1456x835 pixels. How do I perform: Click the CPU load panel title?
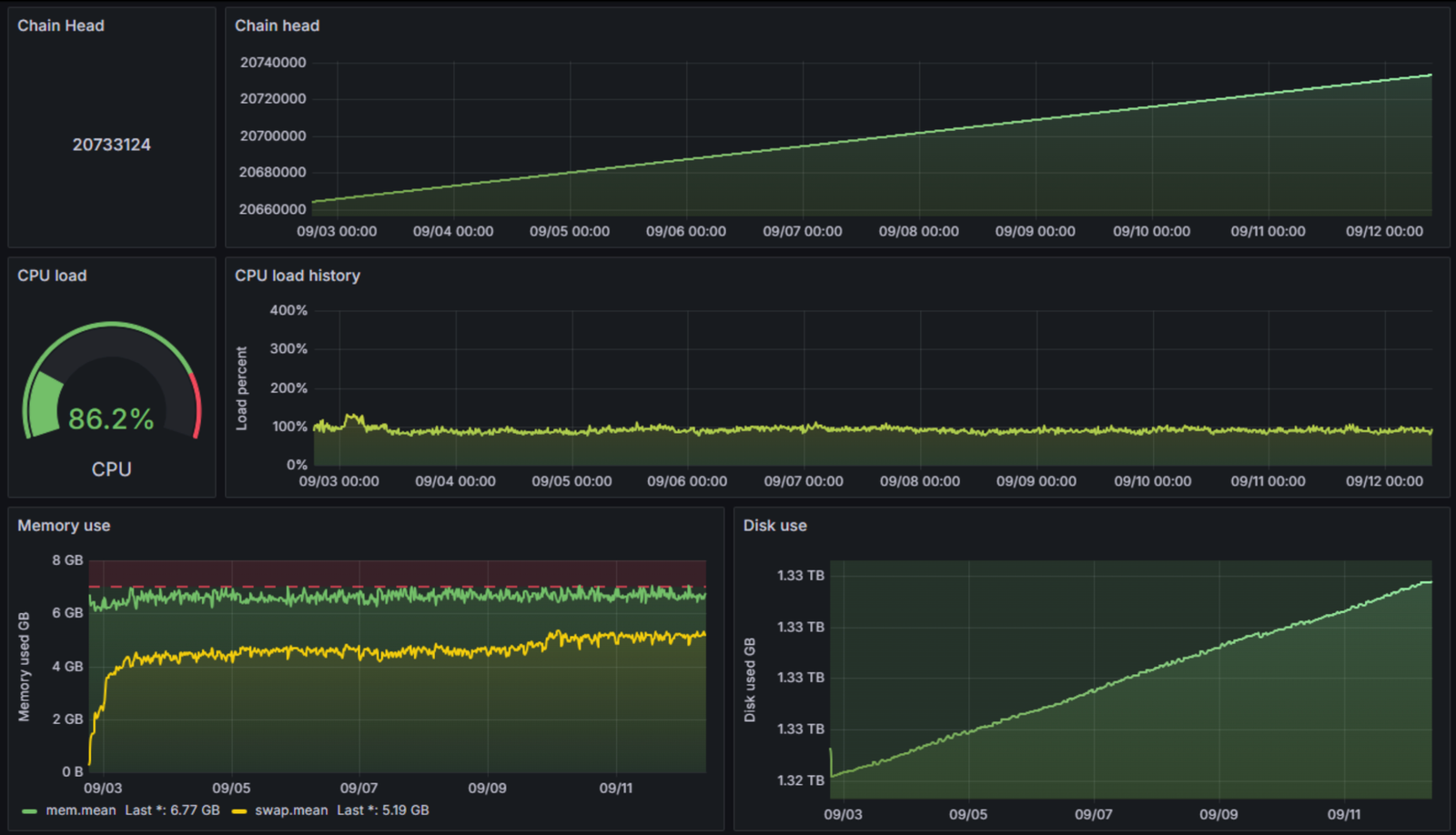[x=51, y=276]
